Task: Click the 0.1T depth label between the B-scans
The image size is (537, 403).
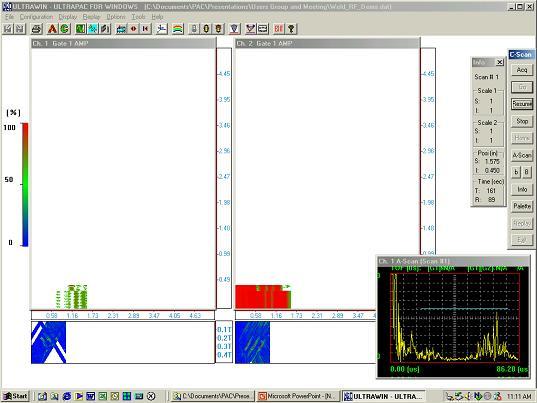Action: (x=224, y=329)
